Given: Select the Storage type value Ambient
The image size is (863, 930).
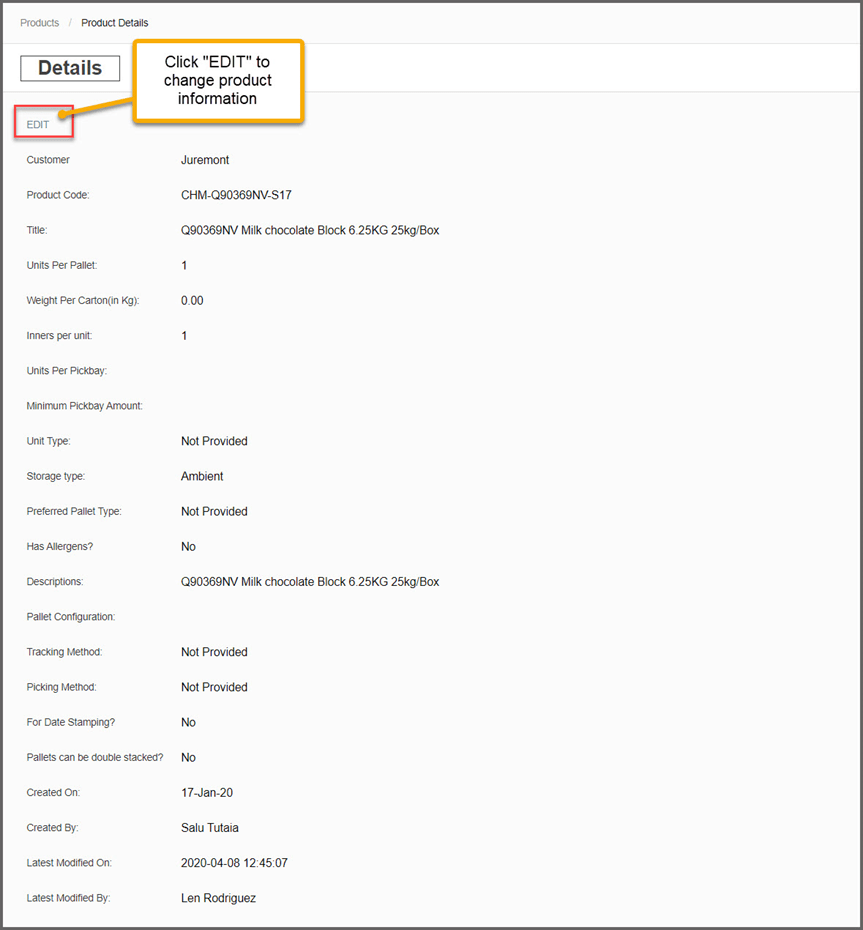Looking at the screenshot, I should tap(202, 476).
